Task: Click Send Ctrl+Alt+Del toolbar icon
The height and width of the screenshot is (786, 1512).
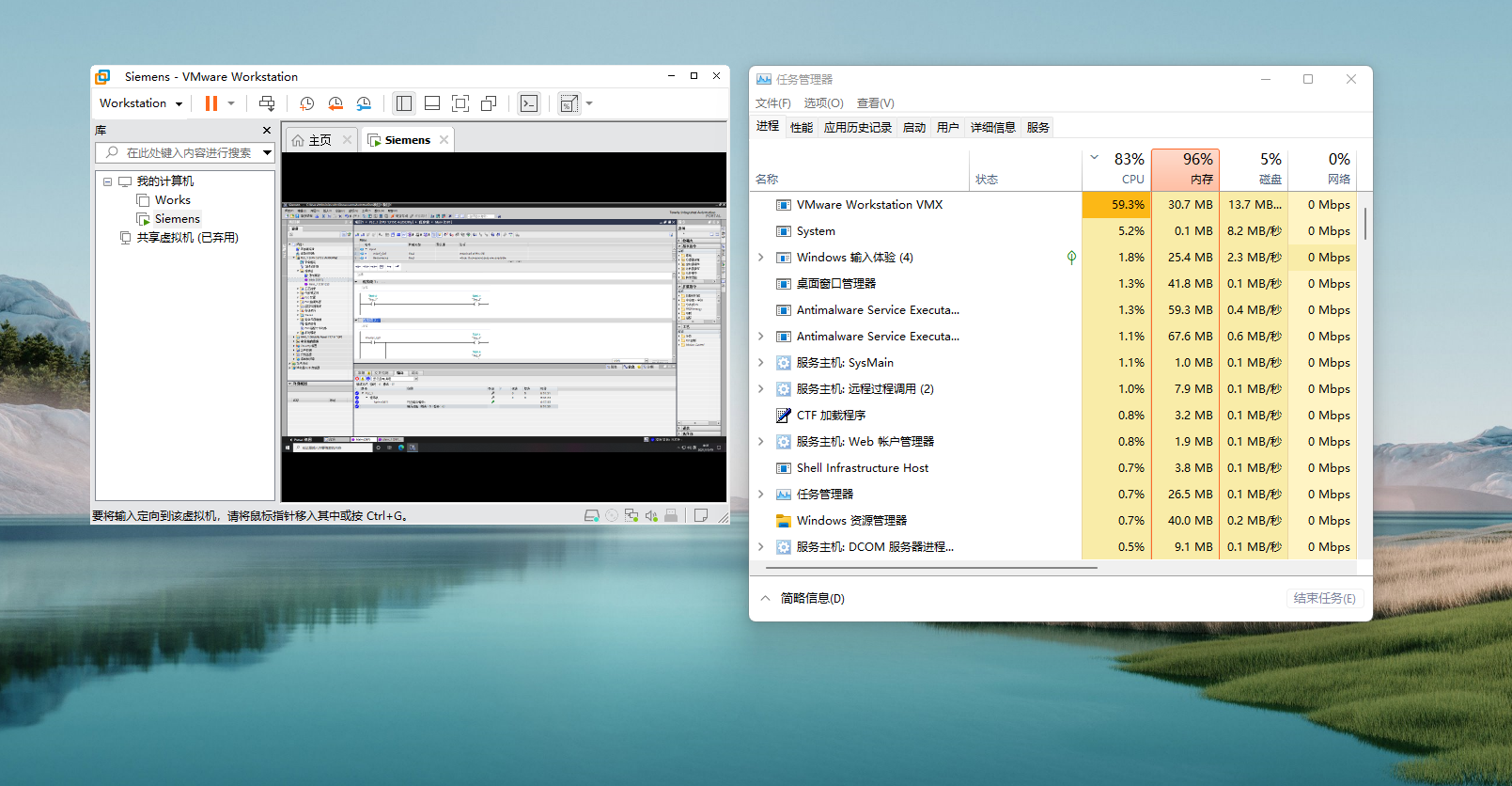Action: (x=267, y=103)
